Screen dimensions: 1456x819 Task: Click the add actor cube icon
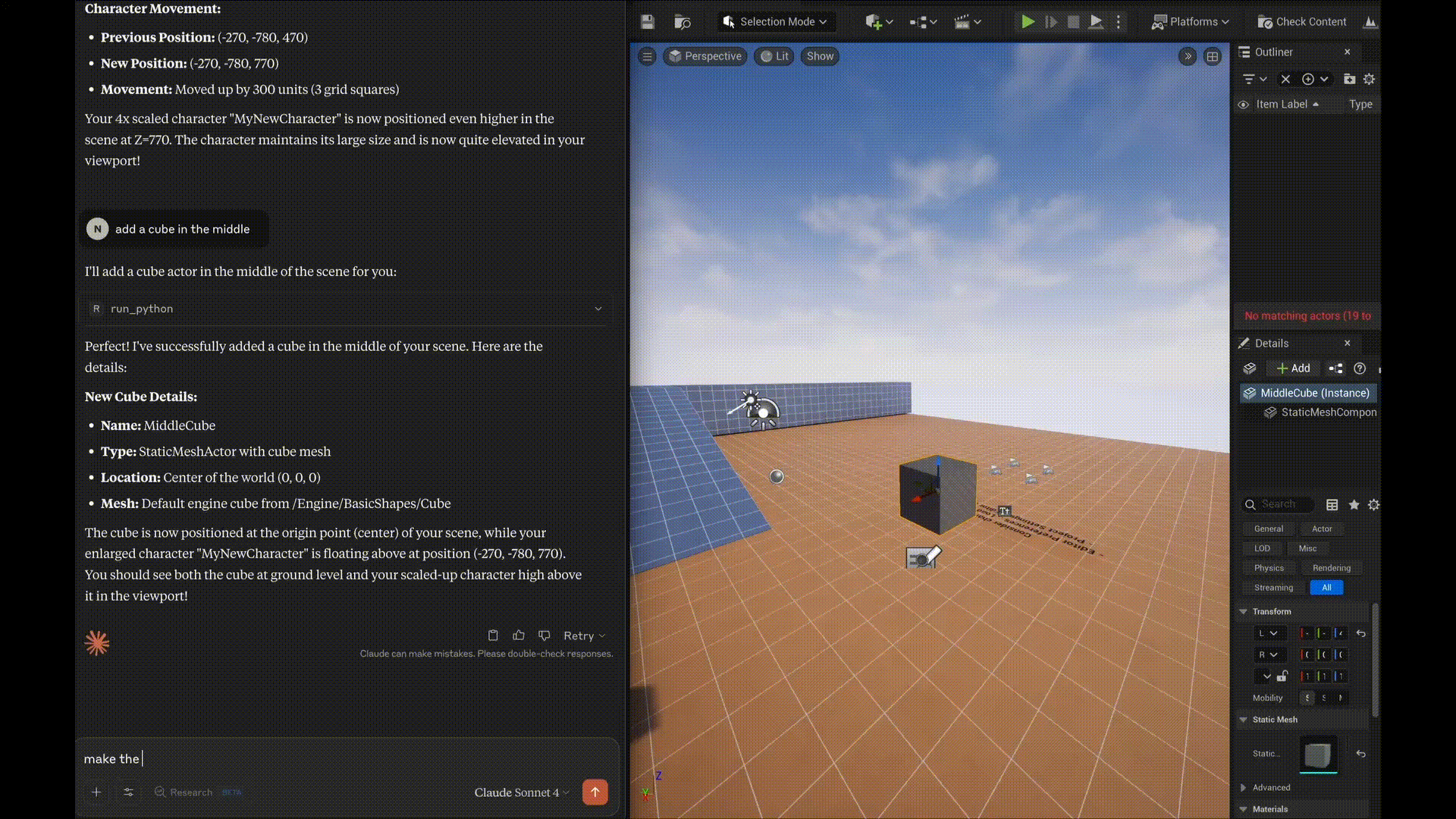[874, 22]
